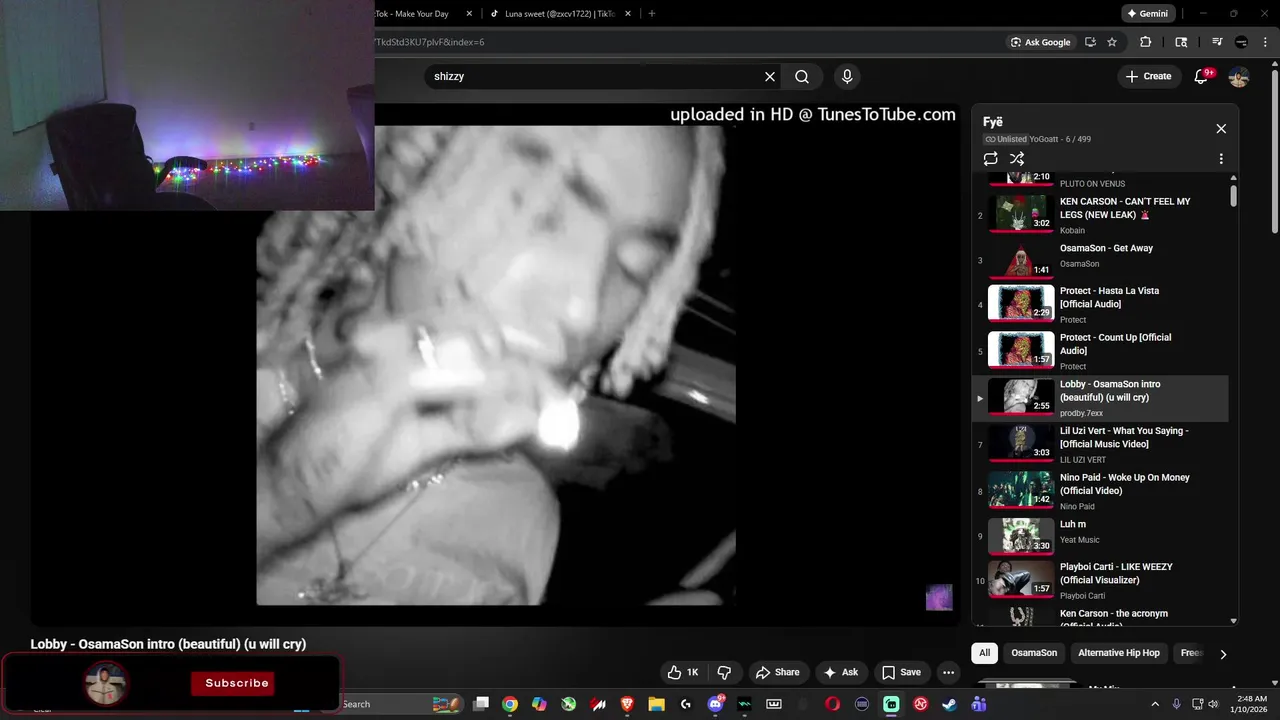The image size is (1280, 720).
Task: Click the YoGoatt playlist owner link
Action: click(x=1043, y=139)
